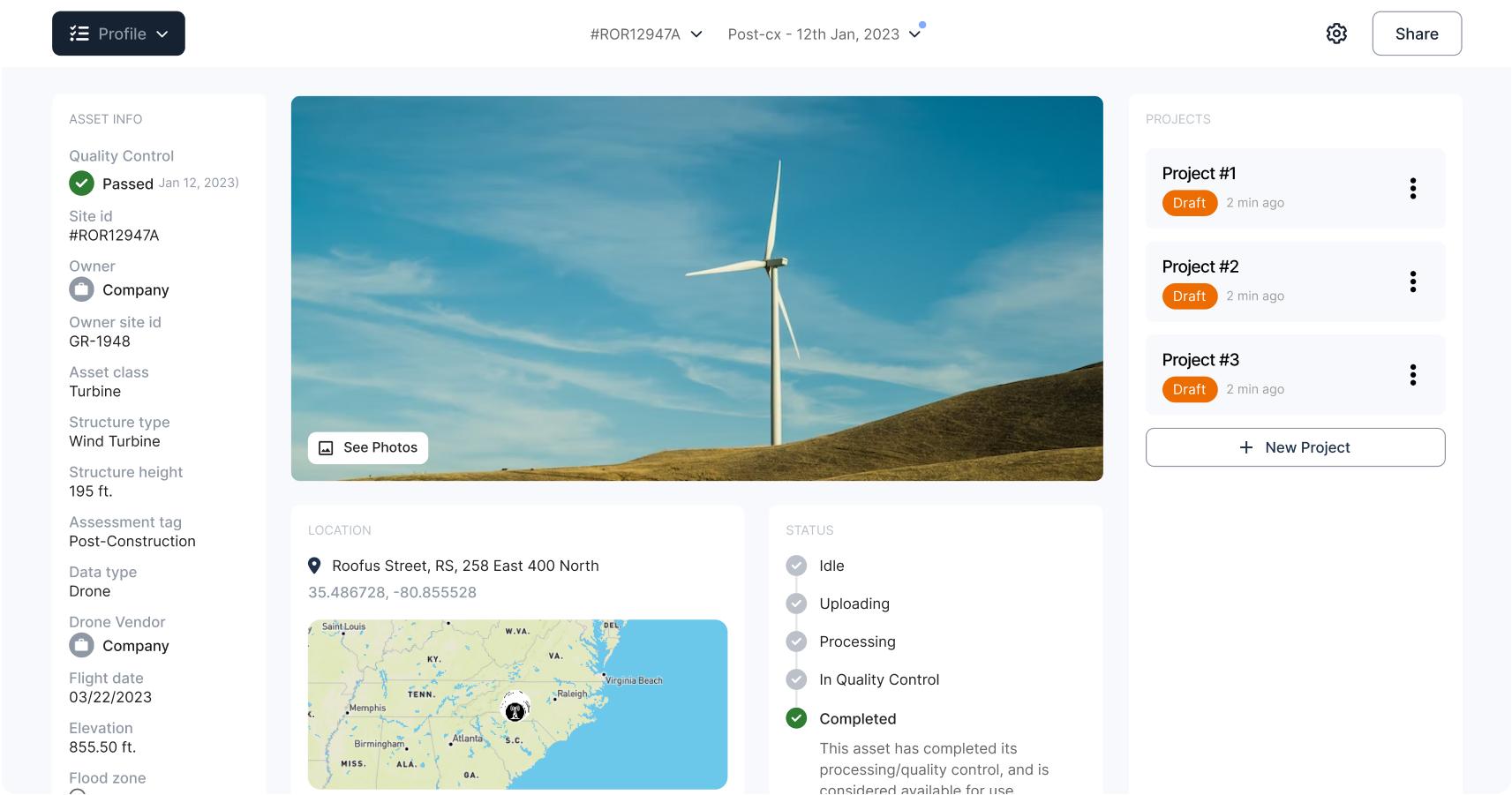Open Project #1 three-dot menu
1512x795 pixels.
coord(1413,188)
